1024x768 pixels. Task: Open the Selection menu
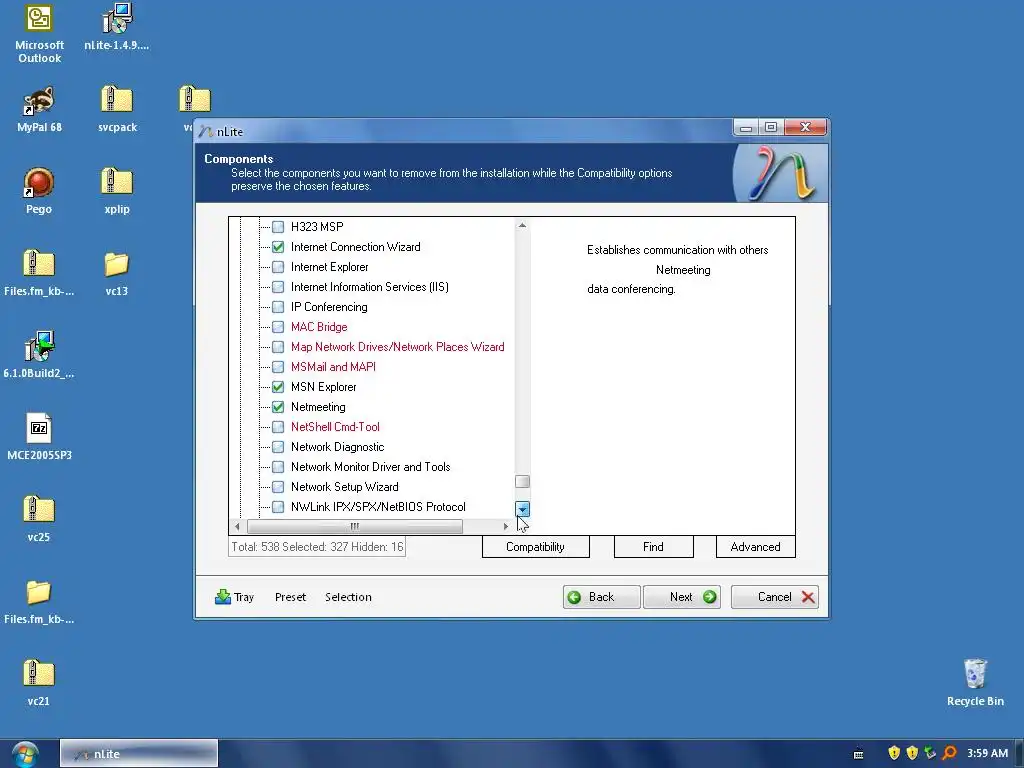348,597
